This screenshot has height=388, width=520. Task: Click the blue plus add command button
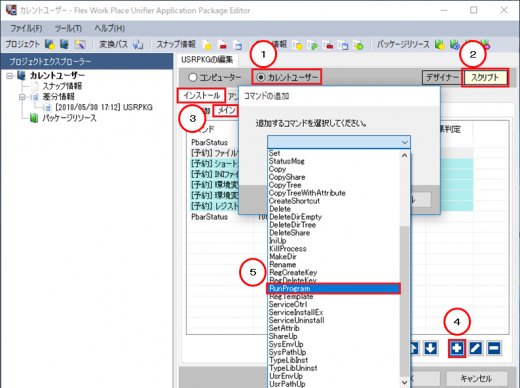[x=457, y=348]
